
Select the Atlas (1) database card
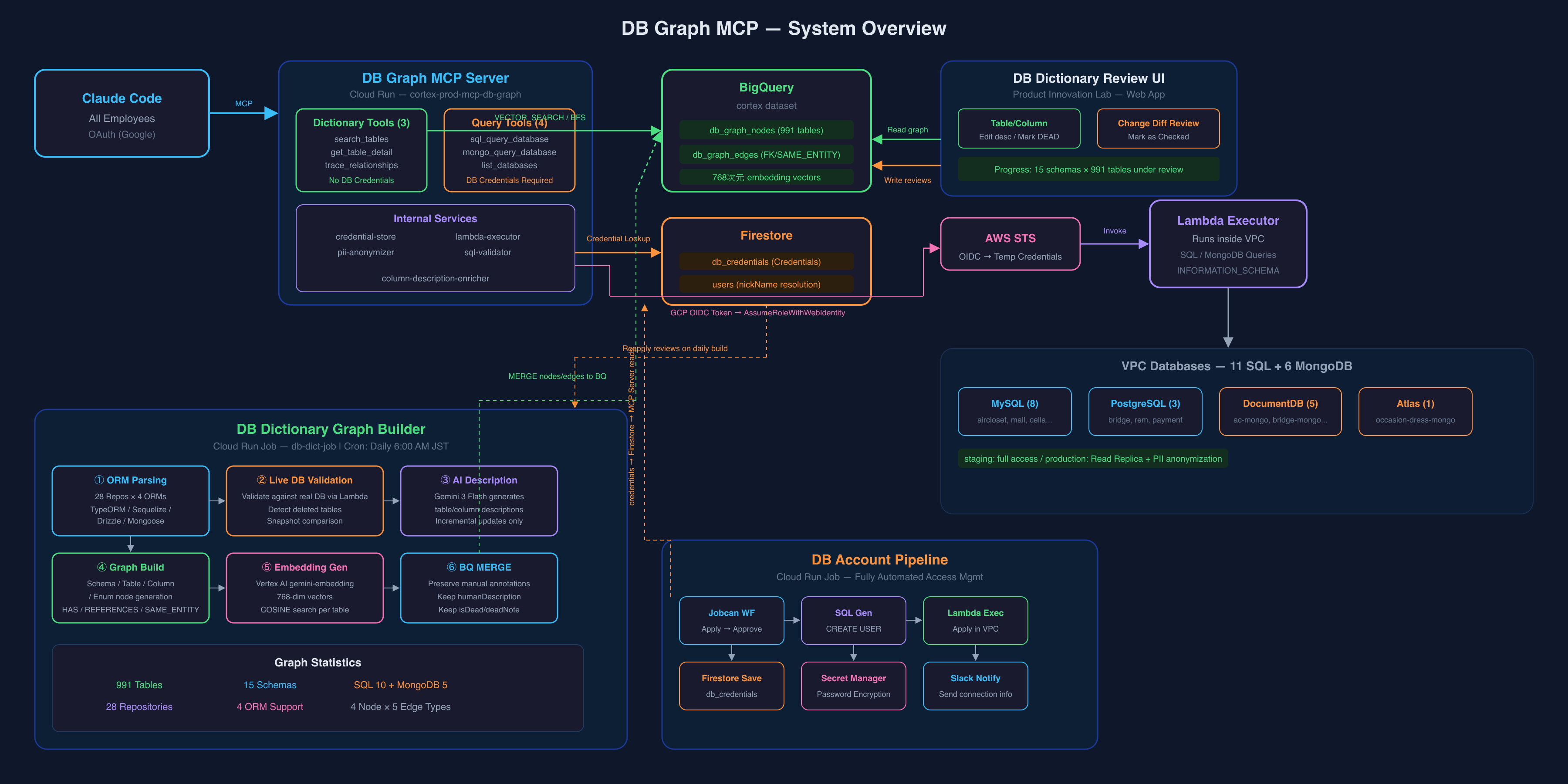[1415, 412]
